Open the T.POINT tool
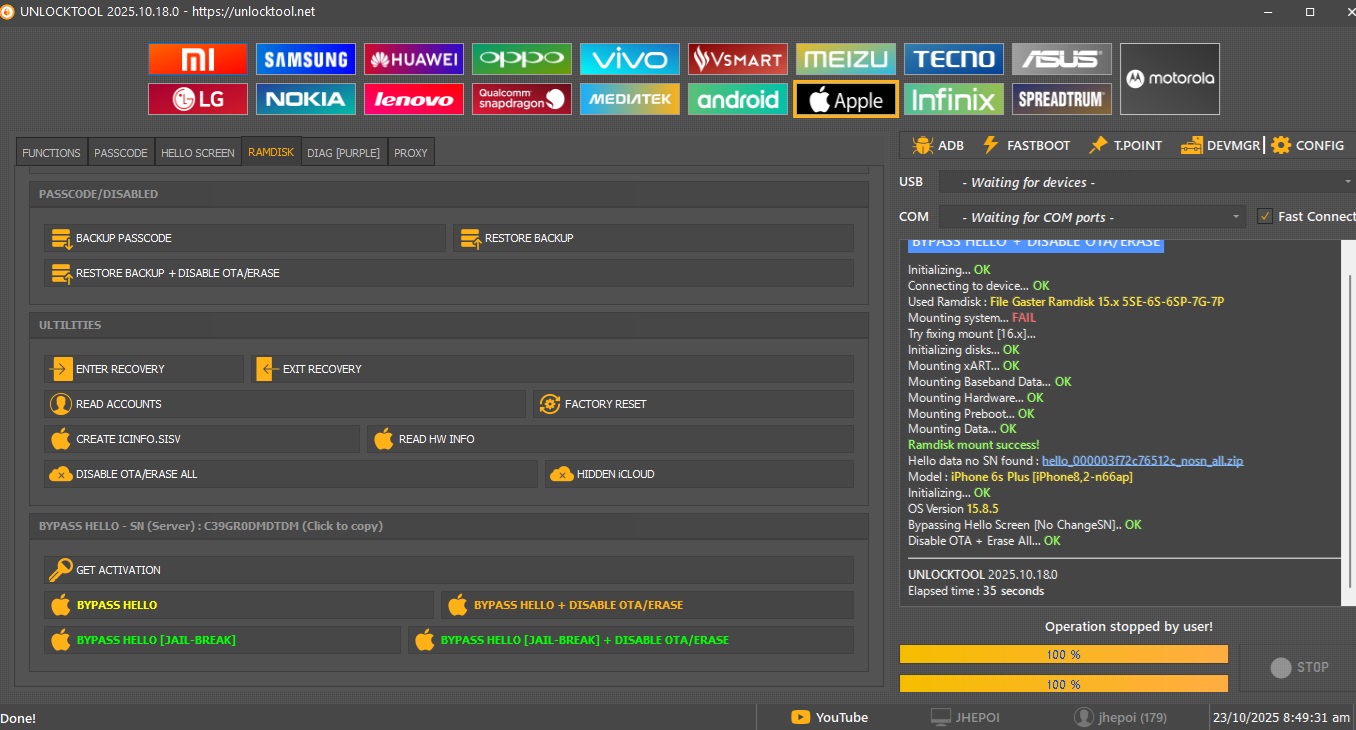Image resolution: width=1356 pixels, height=730 pixels. coord(1125,145)
